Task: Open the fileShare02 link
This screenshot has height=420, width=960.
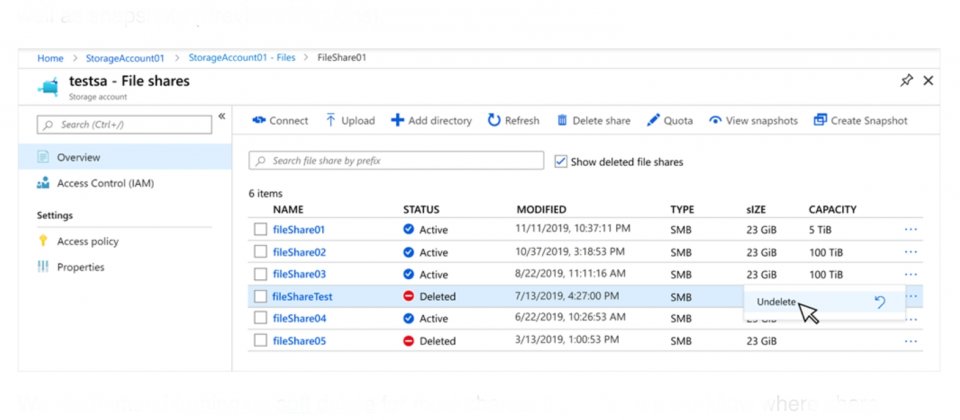Action: click(299, 252)
